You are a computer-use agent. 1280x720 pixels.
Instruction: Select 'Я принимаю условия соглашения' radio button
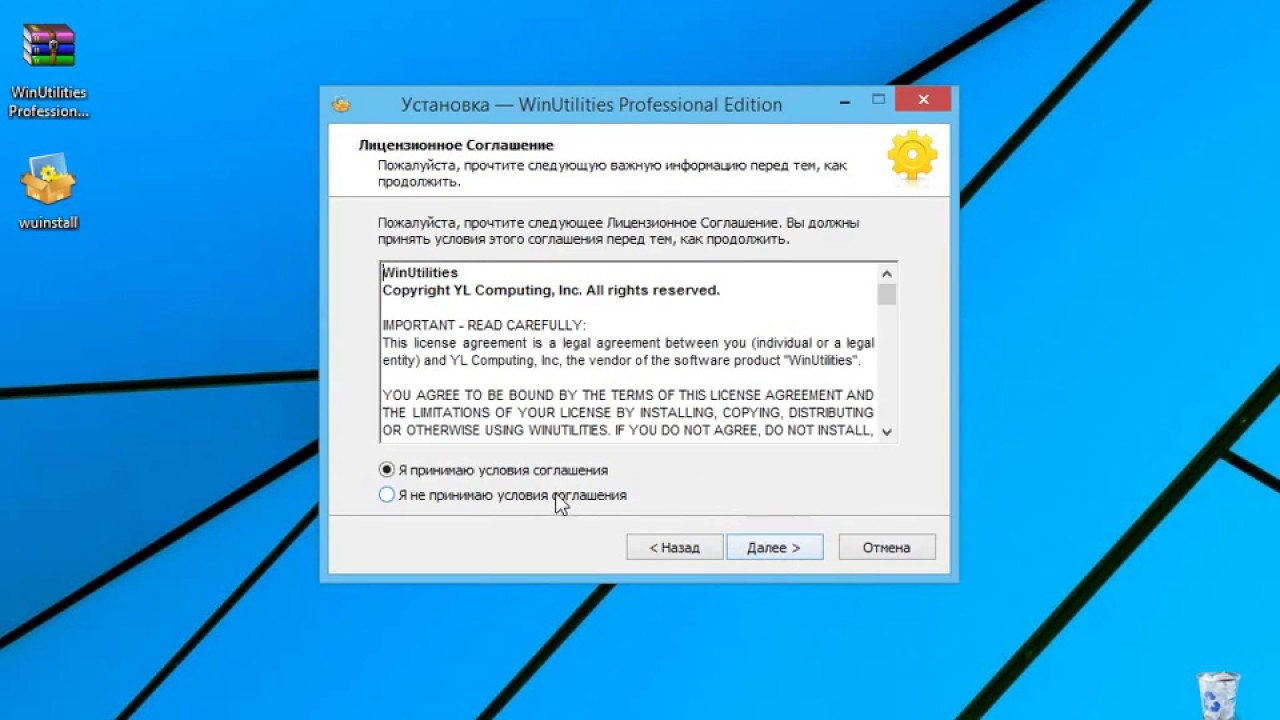387,470
